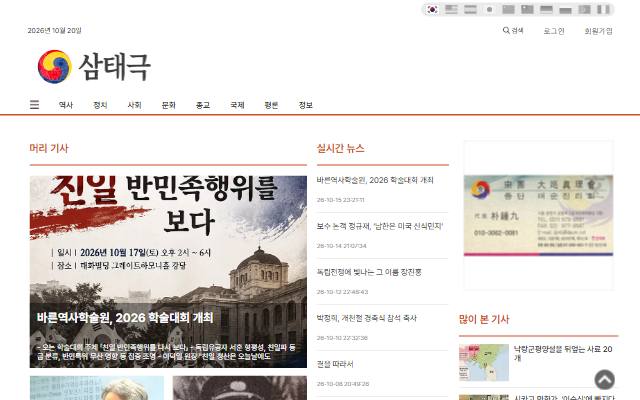Click the 삼태극 taegeuk logo

click(94, 67)
